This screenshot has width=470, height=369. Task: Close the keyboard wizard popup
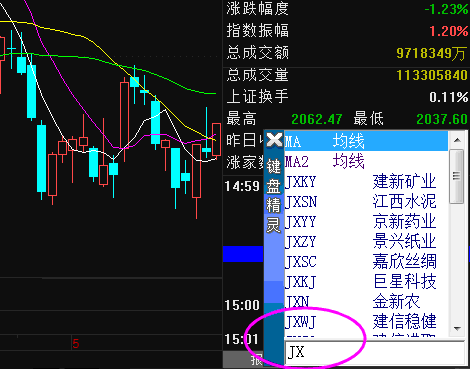click(x=274, y=140)
